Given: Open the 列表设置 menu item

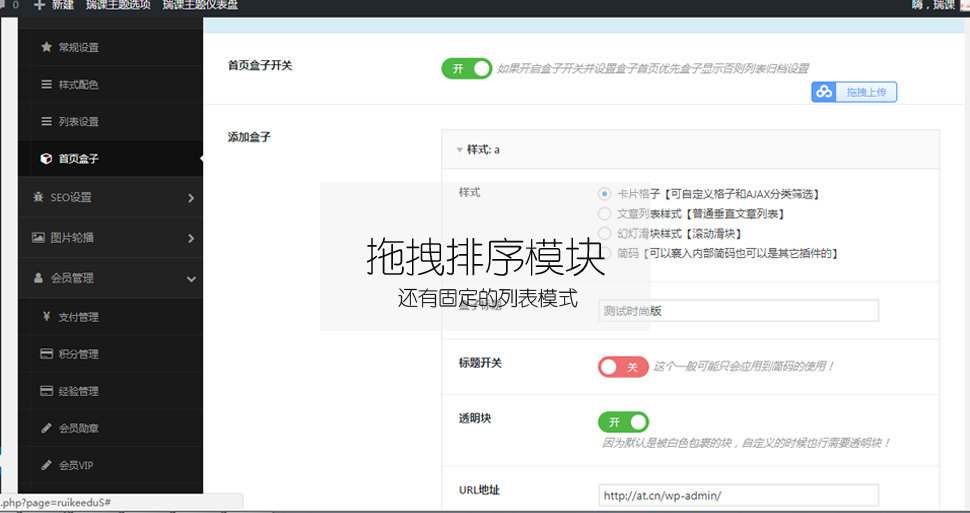Looking at the screenshot, I should click(78, 122).
